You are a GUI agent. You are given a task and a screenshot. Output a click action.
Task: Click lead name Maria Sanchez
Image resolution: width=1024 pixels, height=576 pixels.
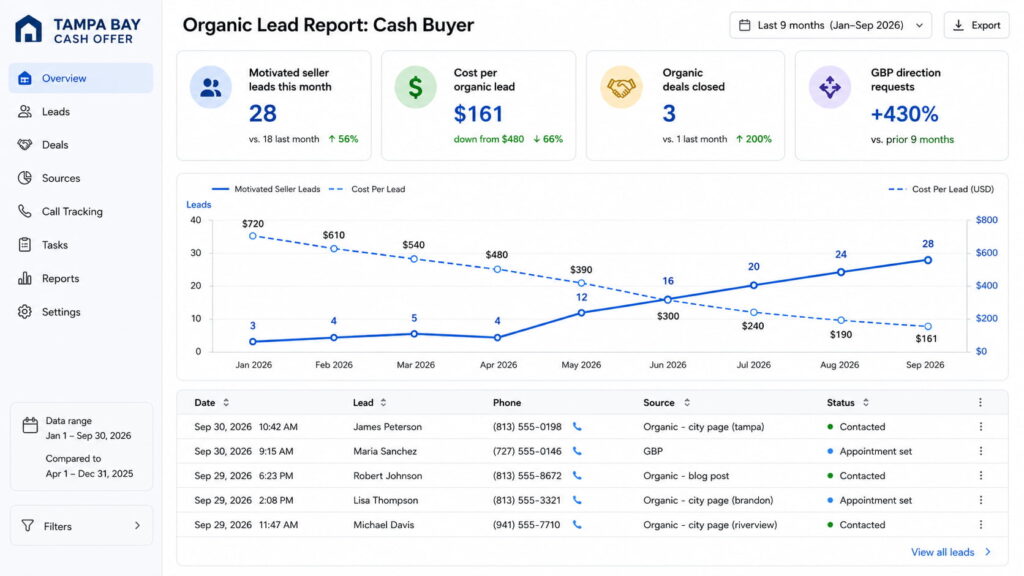click(385, 451)
